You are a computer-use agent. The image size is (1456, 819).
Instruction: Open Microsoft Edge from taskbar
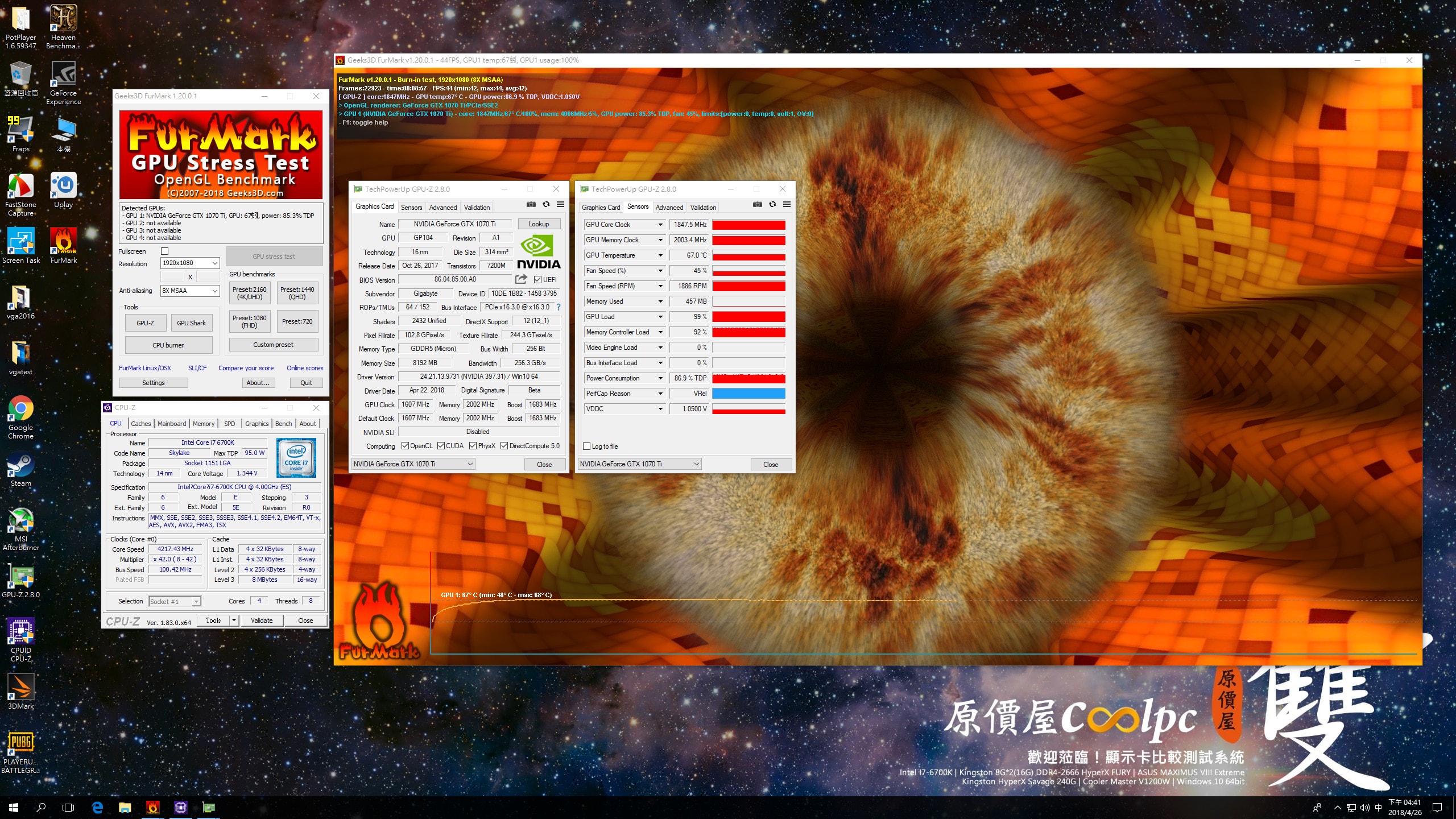click(x=97, y=807)
